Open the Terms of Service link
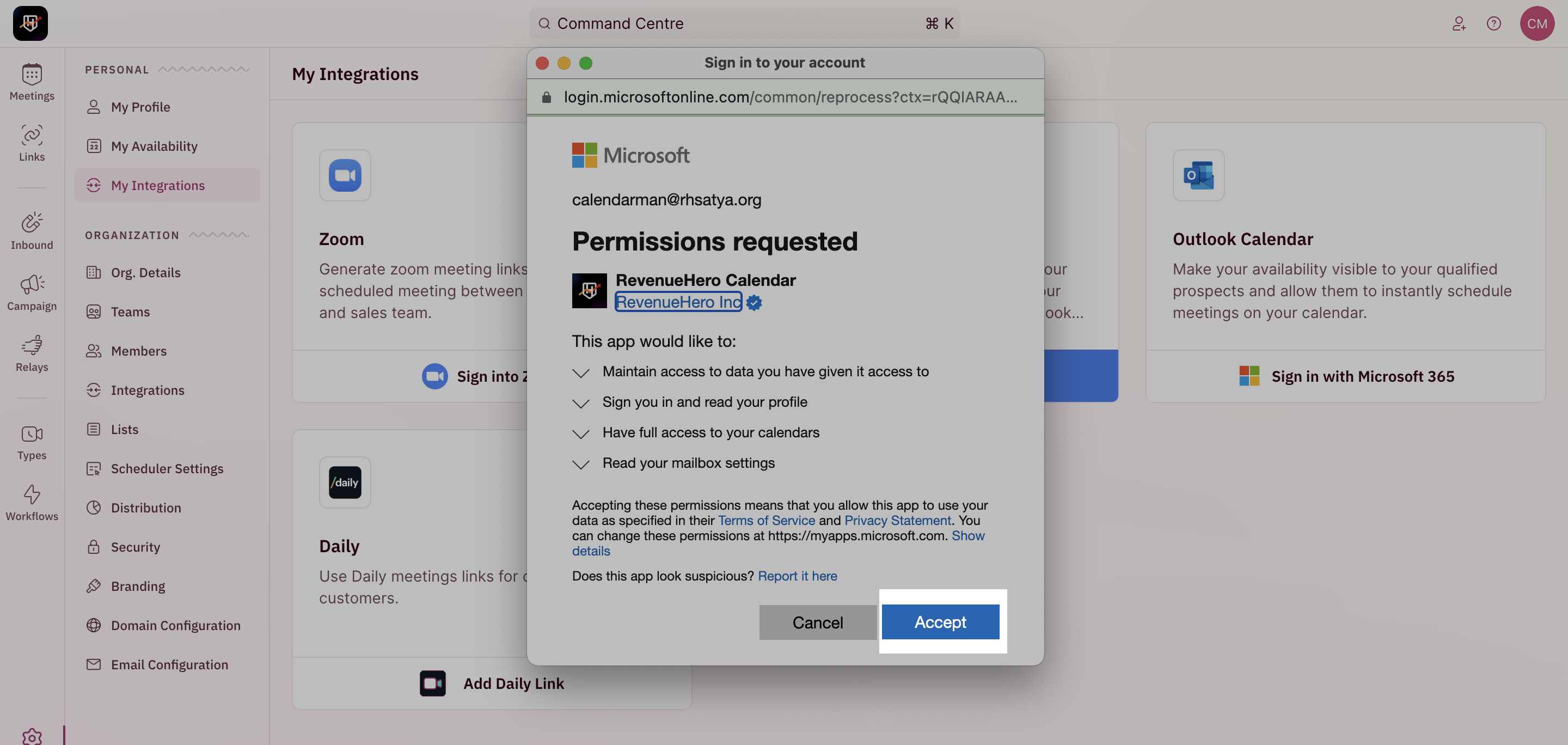1568x745 pixels. click(x=767, y=521)
